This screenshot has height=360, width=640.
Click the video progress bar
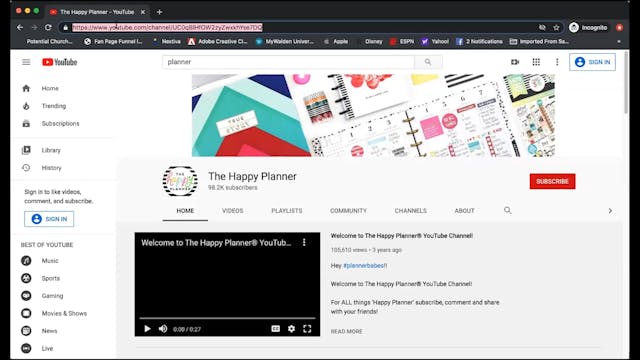(x=227, y=318)
